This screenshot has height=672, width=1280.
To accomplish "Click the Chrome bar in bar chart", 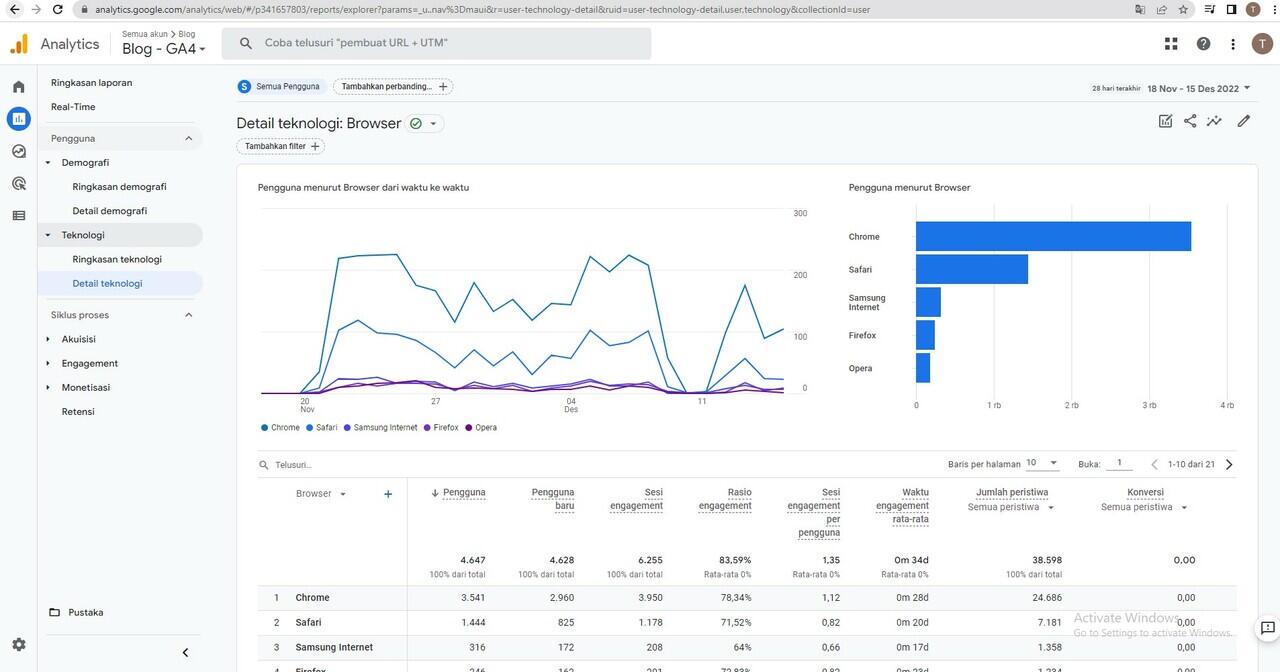I will [x=1053, y=236].
